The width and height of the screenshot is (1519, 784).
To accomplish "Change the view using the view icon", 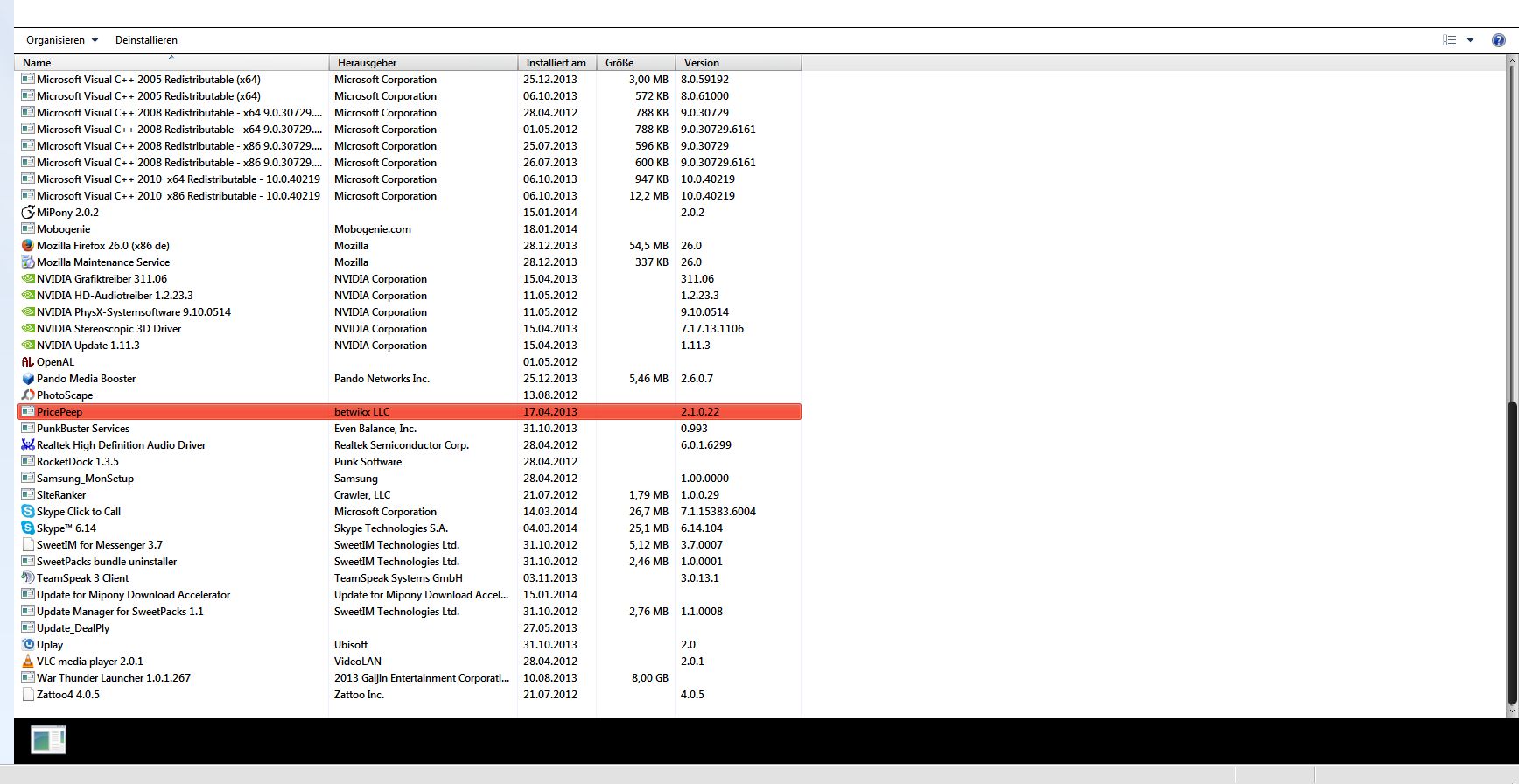I will point(1450,40).
